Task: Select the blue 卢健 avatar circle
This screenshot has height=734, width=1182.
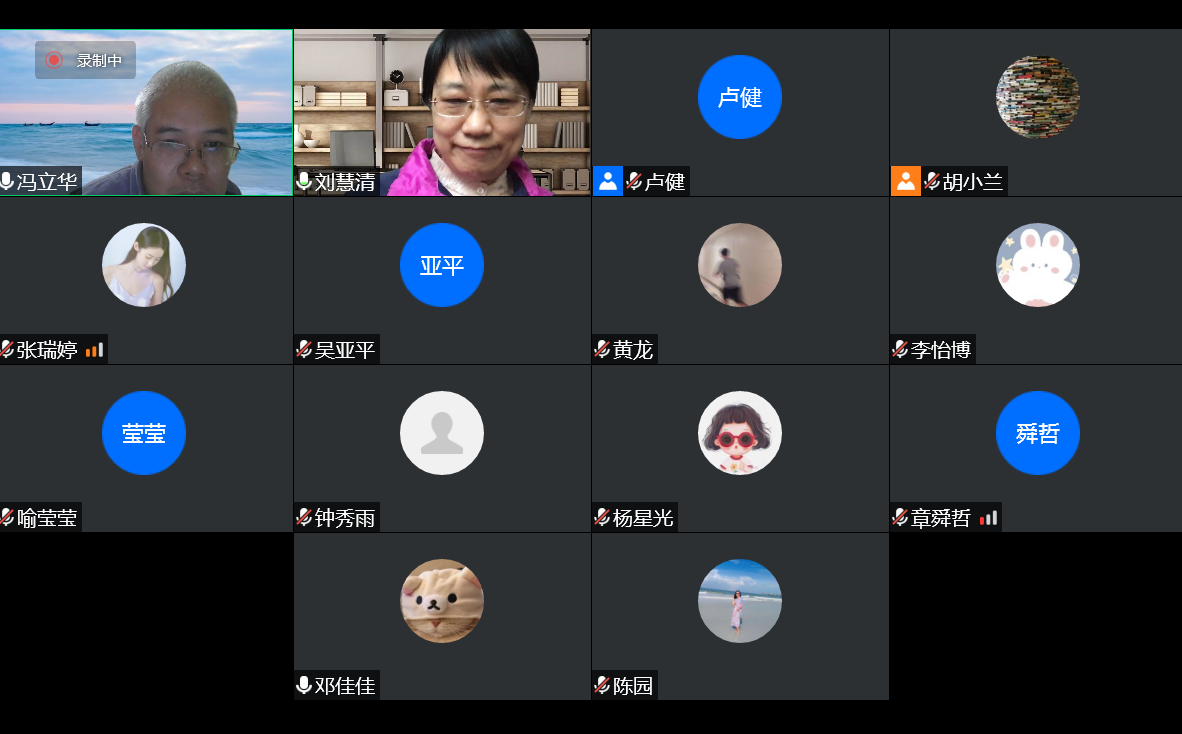Action: tap(740, 97)
